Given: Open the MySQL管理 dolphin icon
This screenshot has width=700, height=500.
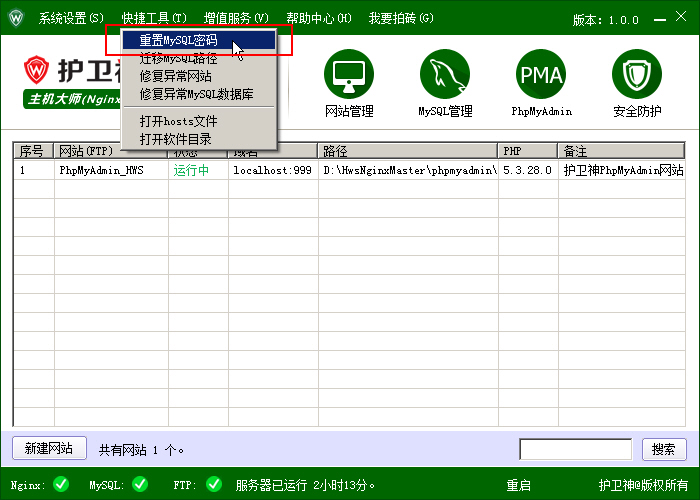Looking at the screenshot, I should coord(445,74).
